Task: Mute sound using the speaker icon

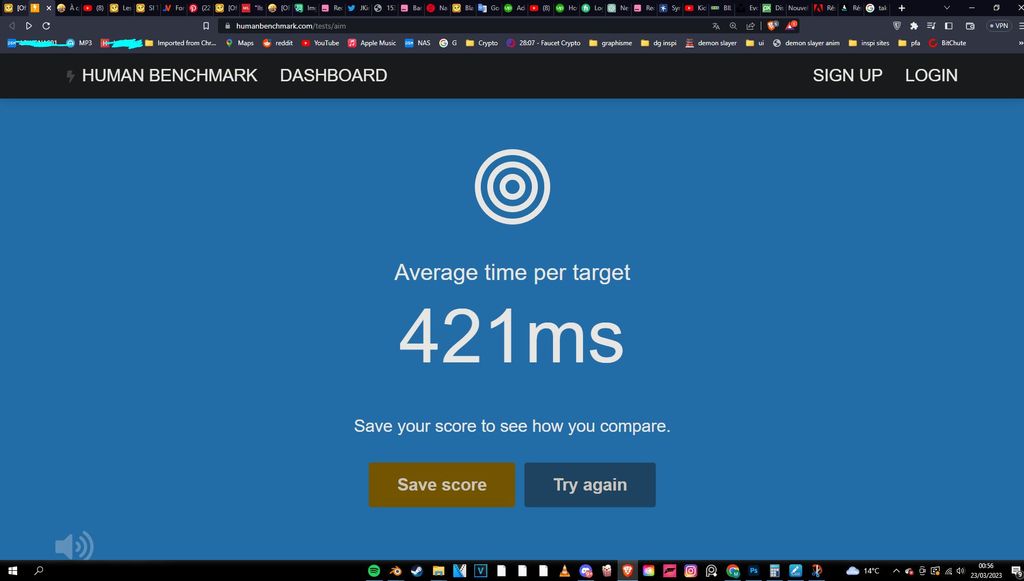Action: click(x=73, y=546)
